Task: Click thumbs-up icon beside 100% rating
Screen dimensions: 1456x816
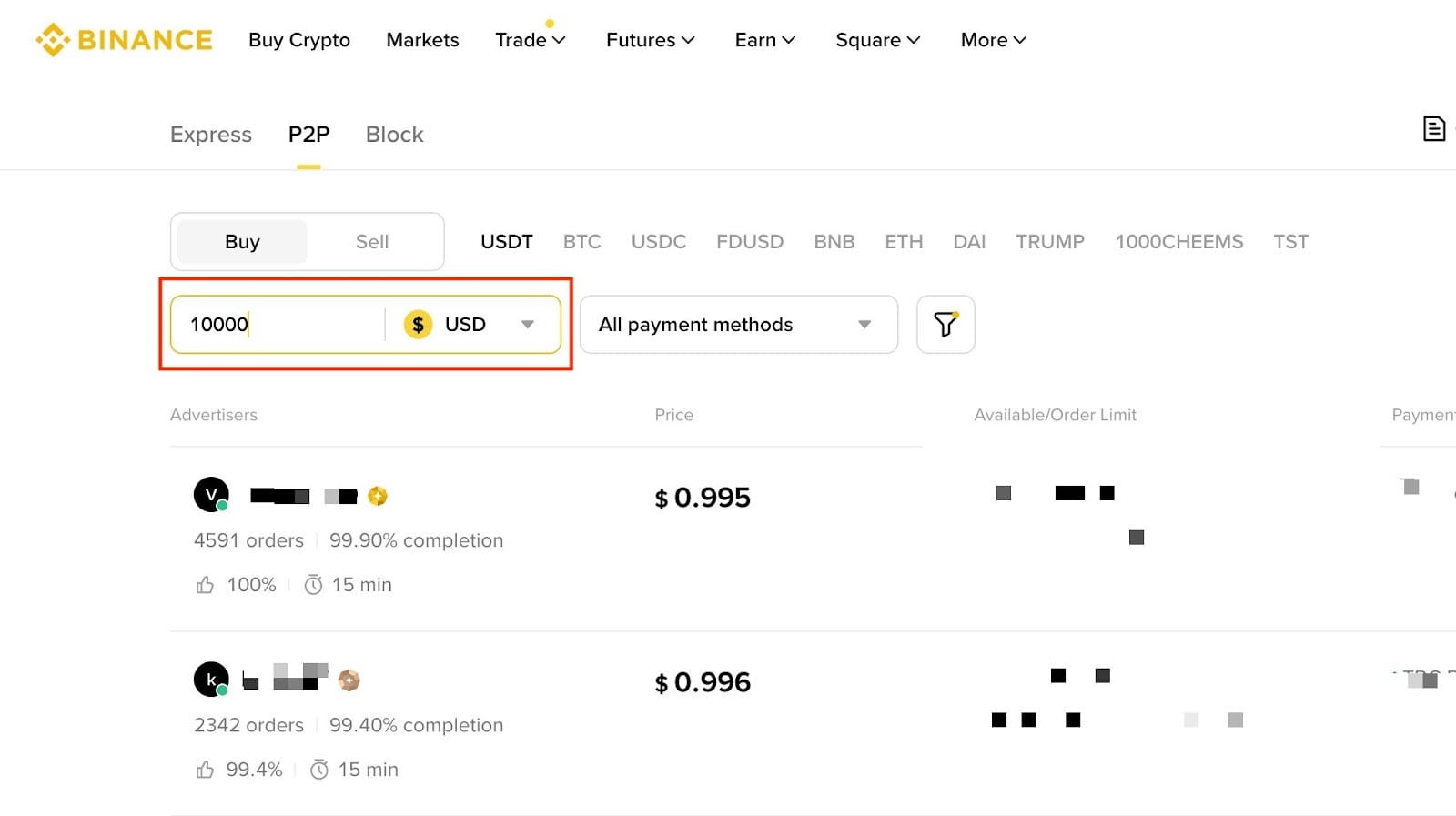Action: [x=205, y=585]
